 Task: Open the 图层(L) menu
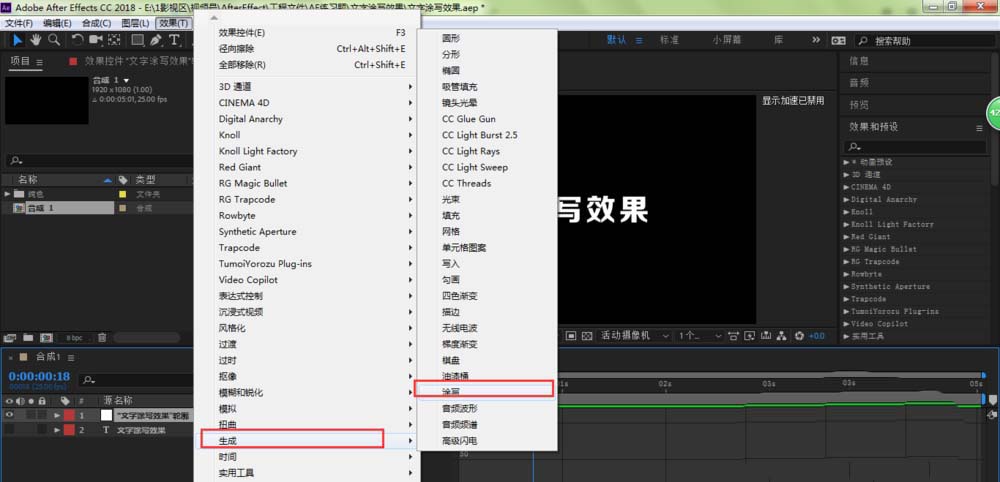135,23
